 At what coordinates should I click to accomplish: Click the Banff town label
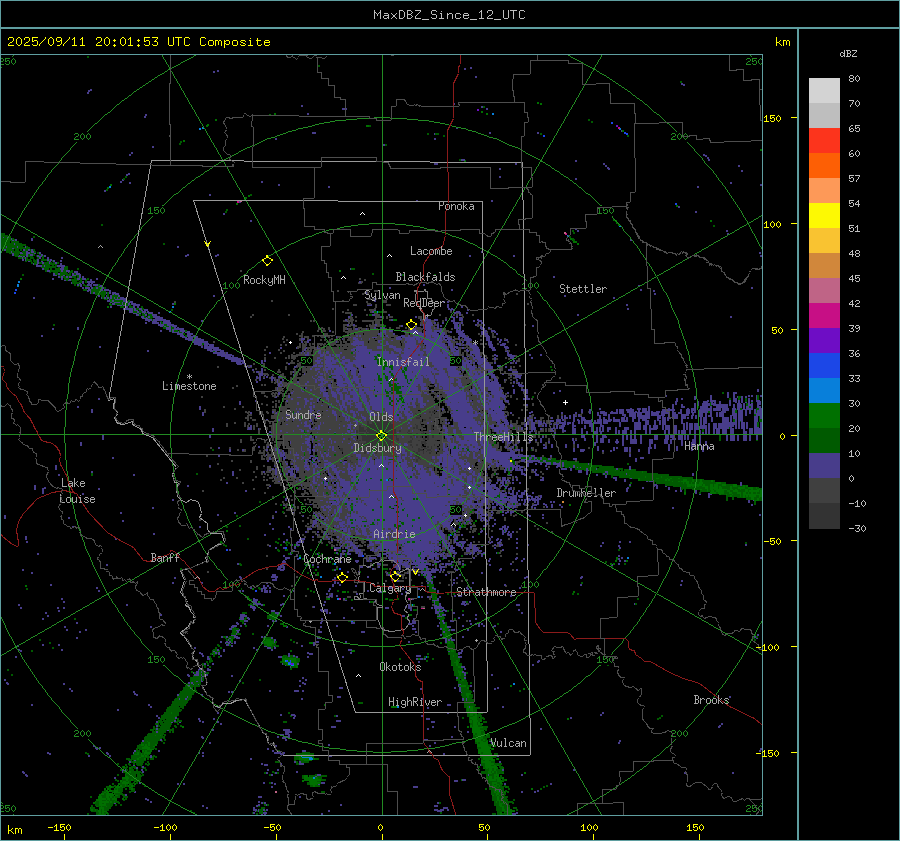pyautogui.click(x=165, y=557)
